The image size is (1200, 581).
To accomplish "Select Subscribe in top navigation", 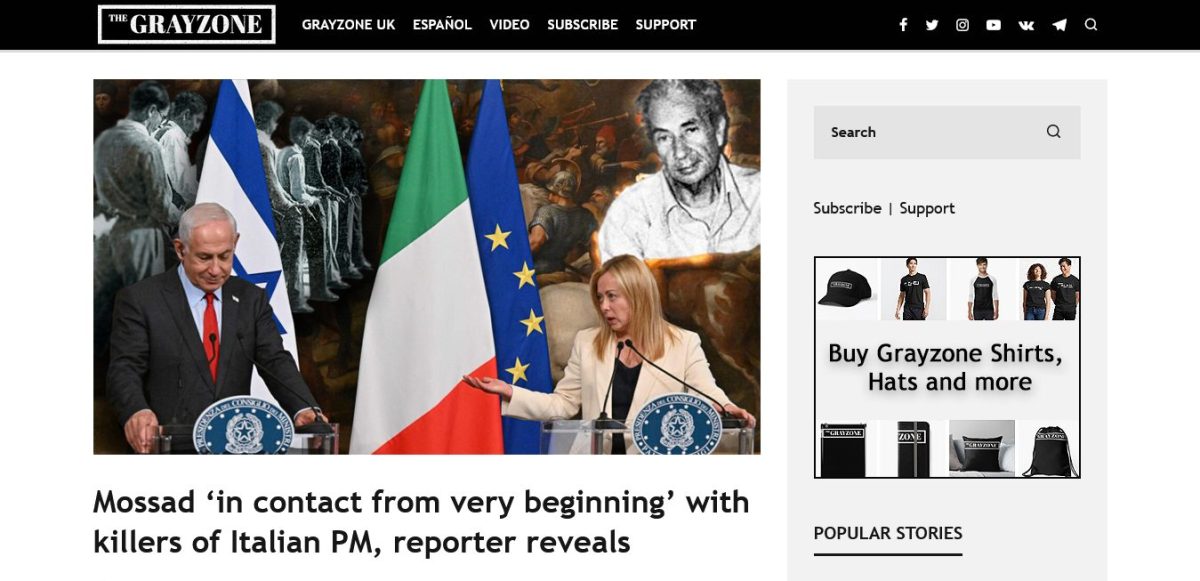I will point(582,24).
